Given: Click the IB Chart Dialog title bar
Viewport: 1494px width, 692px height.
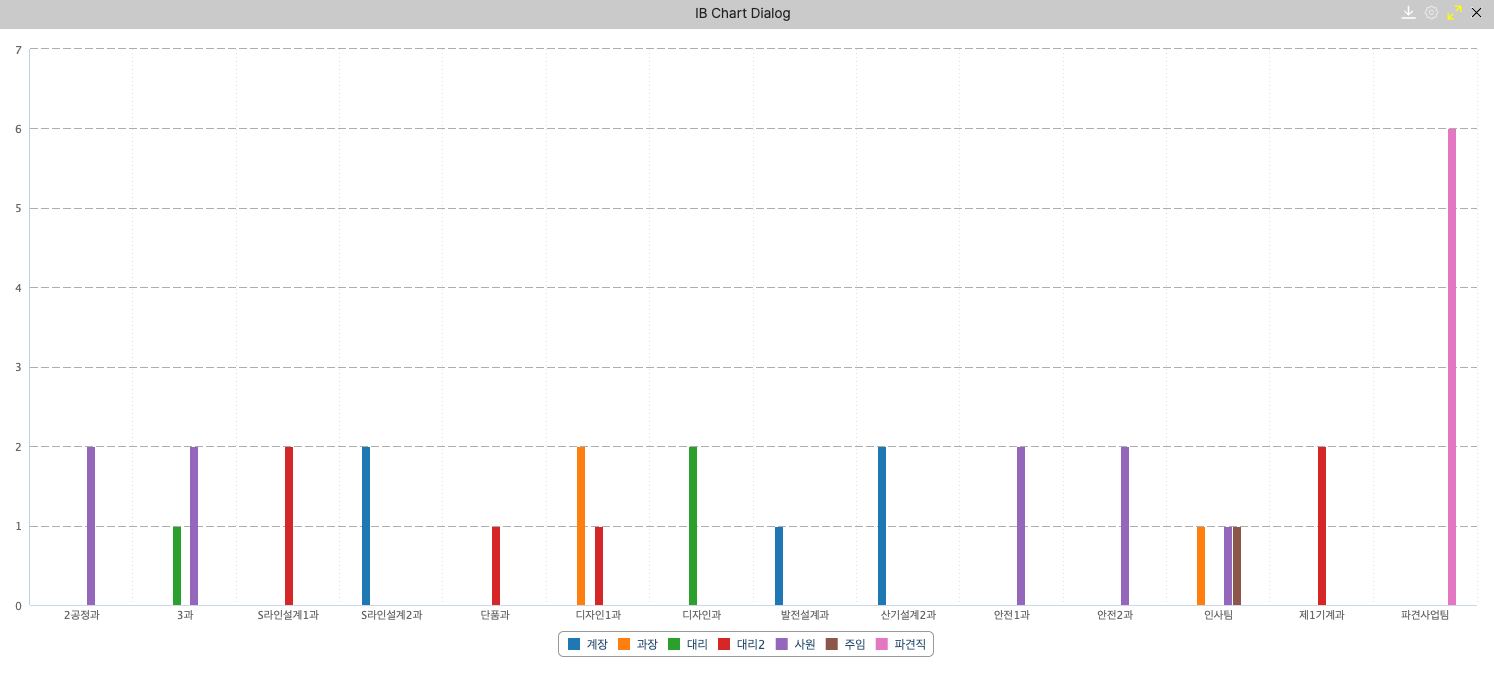Looking at the screenshot, I should pyautogui.click(x=742, y=13).
